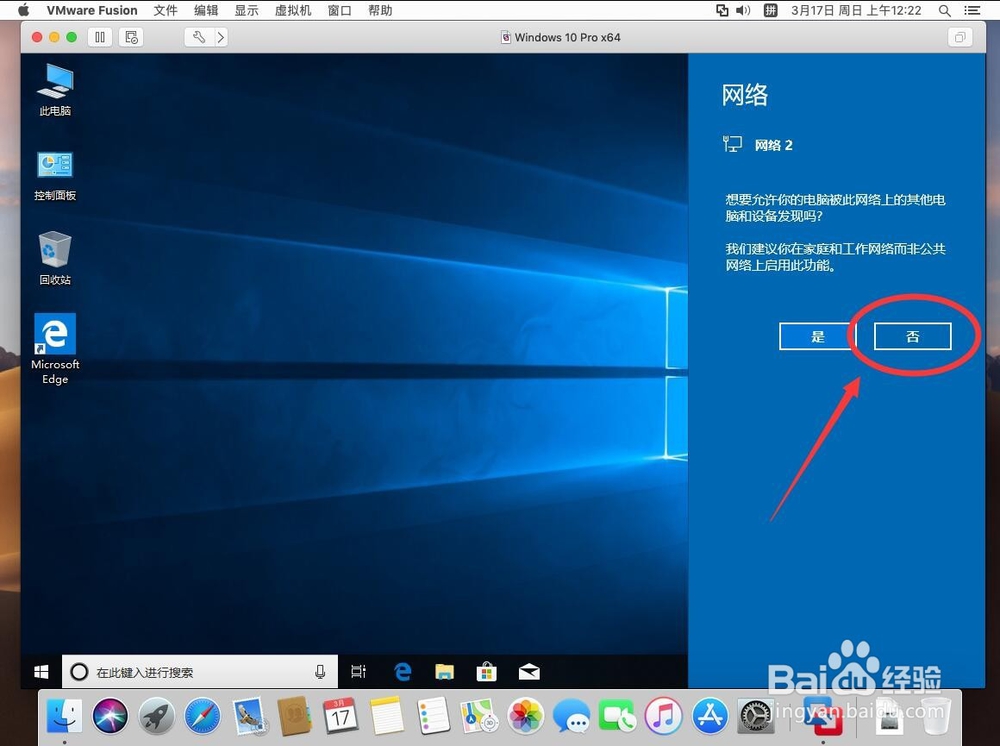Open Mail app from the taskbar
Image resolution: width=1000 pixels, height=746 pixels.
(x=529, y=671)
